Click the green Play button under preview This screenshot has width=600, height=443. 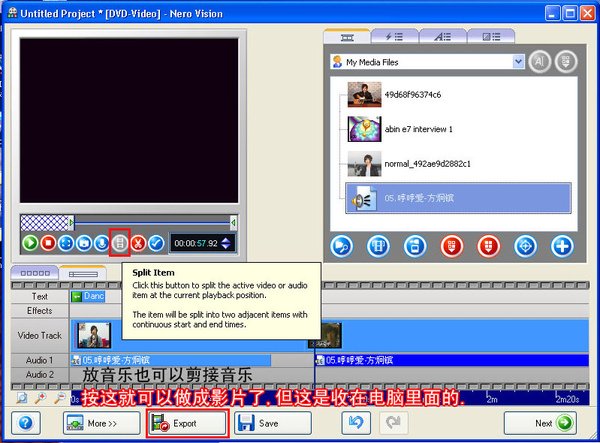[x=30, y=243]
